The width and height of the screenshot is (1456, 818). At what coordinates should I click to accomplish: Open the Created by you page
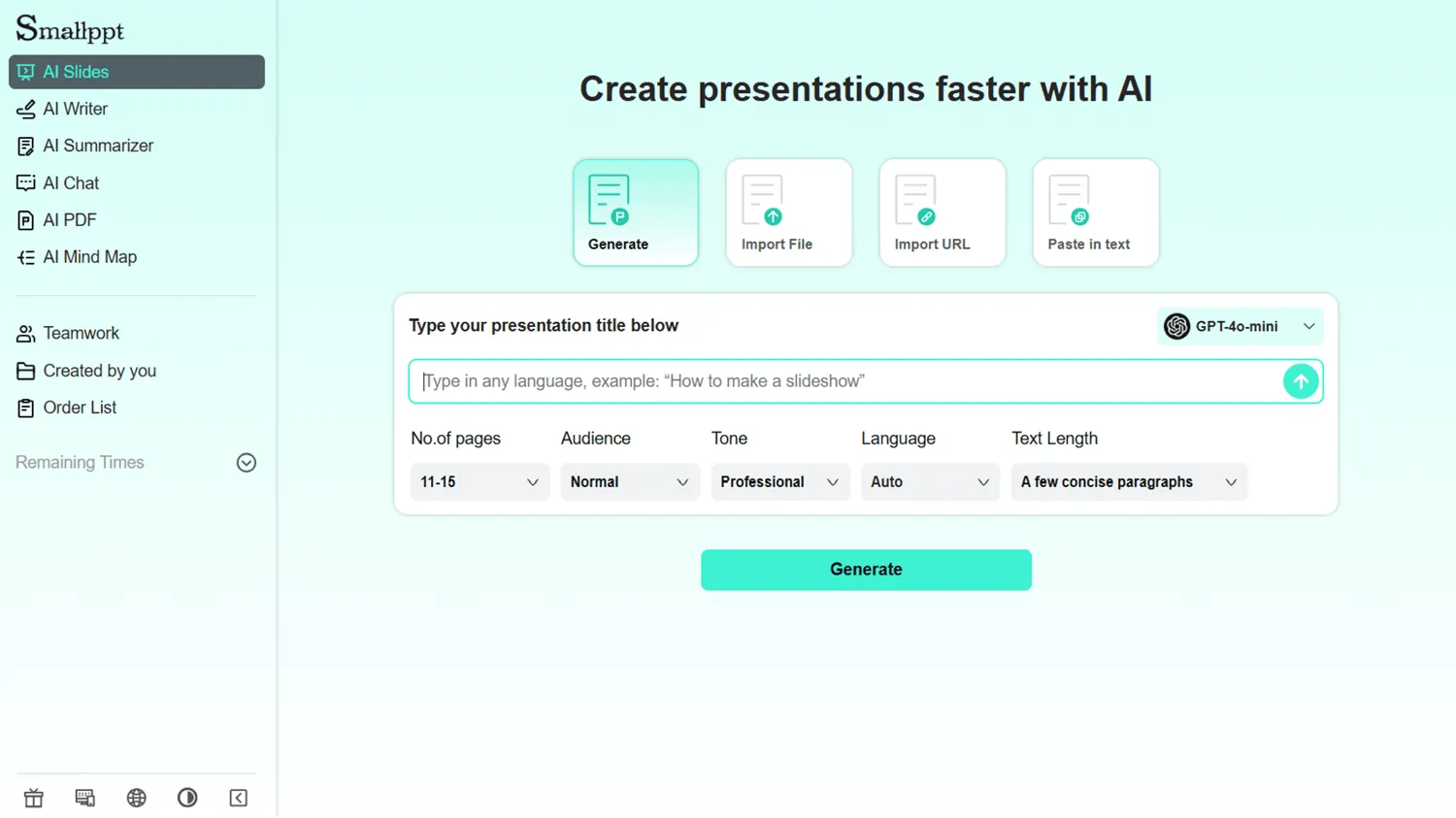[98, 371]
